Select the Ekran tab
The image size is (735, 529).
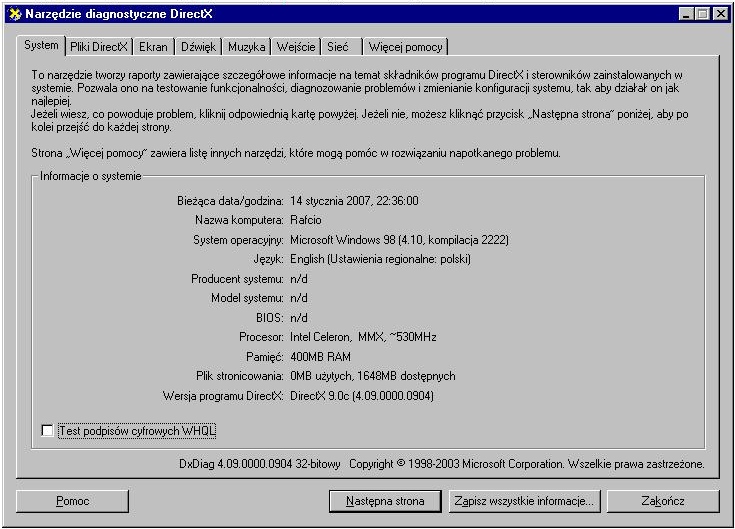point(153,47)
